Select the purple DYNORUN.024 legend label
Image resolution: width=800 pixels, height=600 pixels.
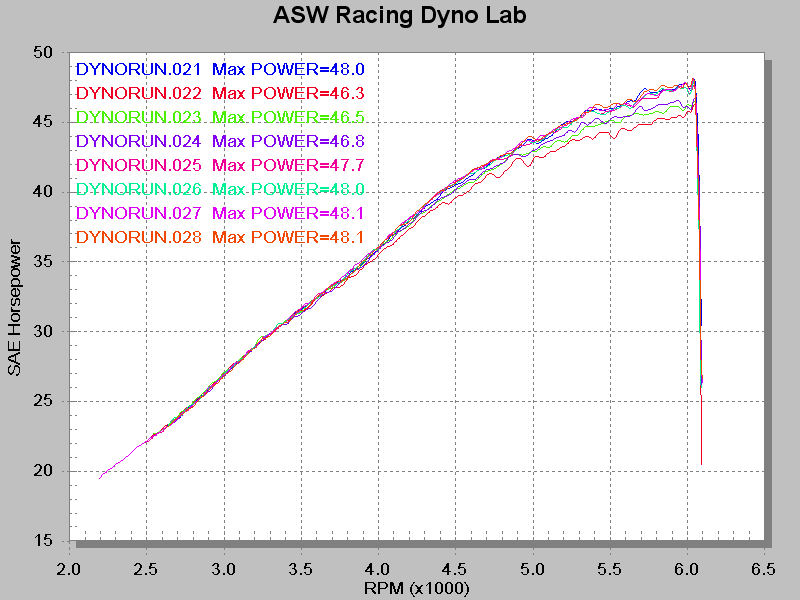coord(138,141)
